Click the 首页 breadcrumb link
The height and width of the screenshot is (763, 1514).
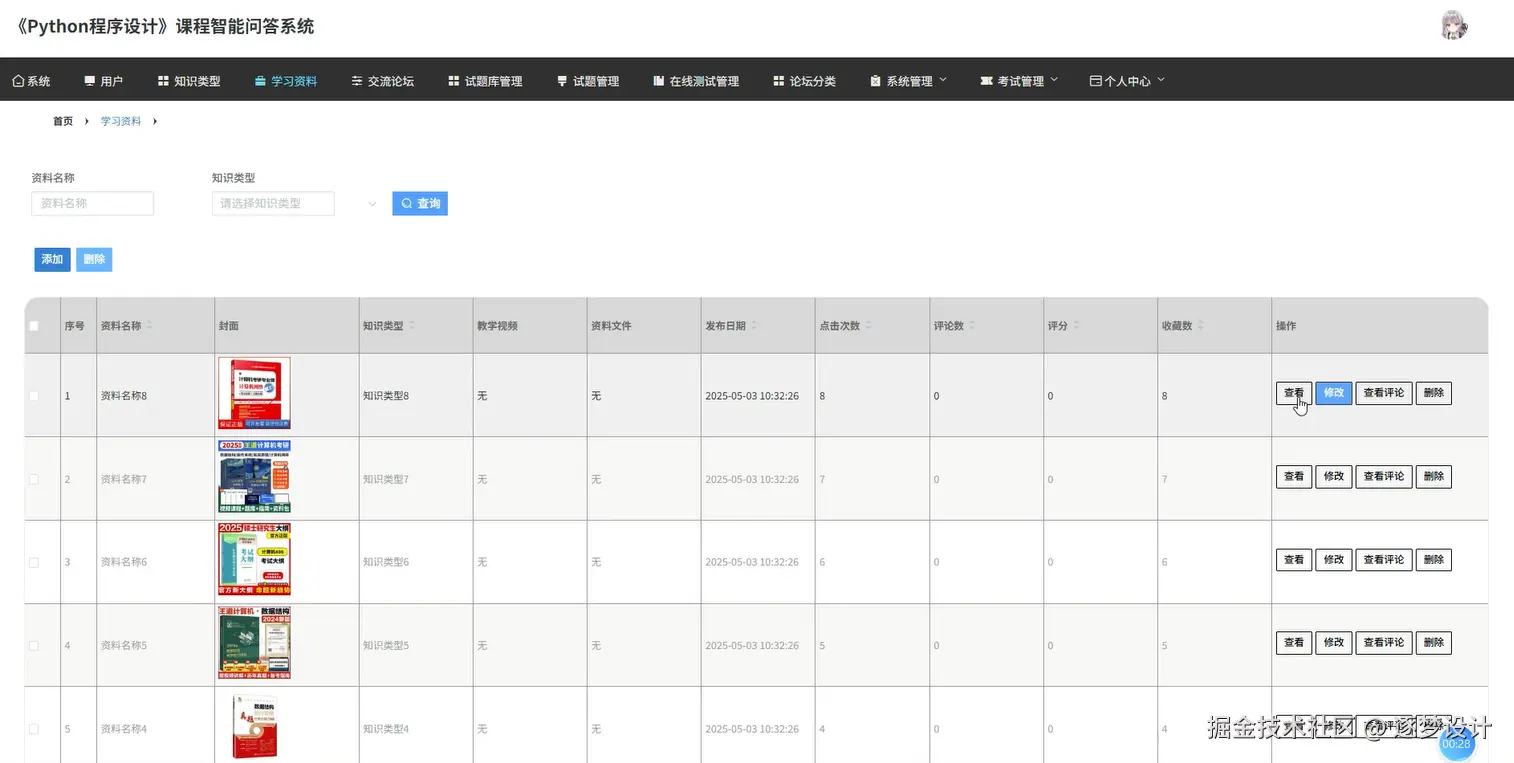63,121
